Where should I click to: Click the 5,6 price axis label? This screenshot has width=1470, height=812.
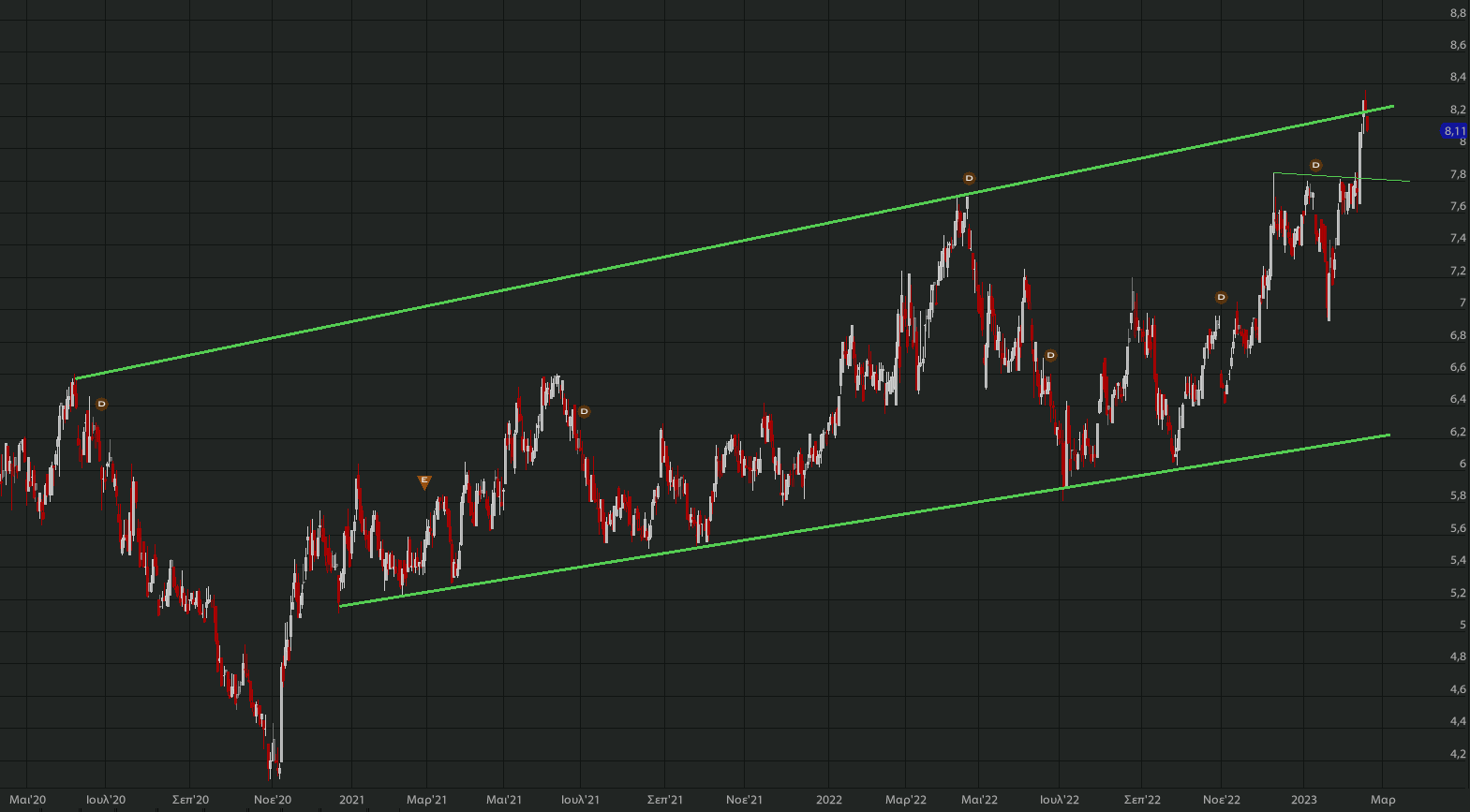coord(1458,528)
